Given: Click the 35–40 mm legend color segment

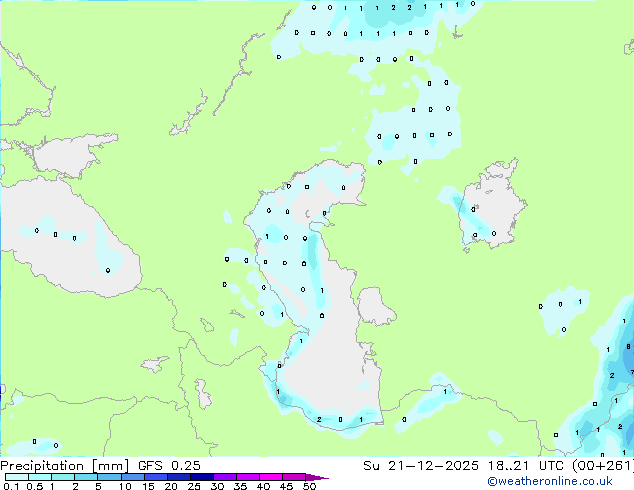Looking at the screenshot, I should (248, 477).
